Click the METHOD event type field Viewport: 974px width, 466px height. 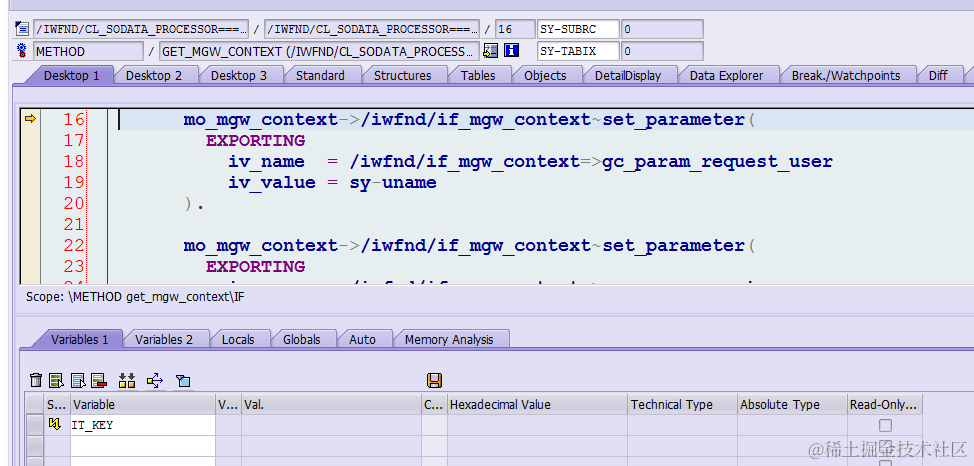pos(88,51)
